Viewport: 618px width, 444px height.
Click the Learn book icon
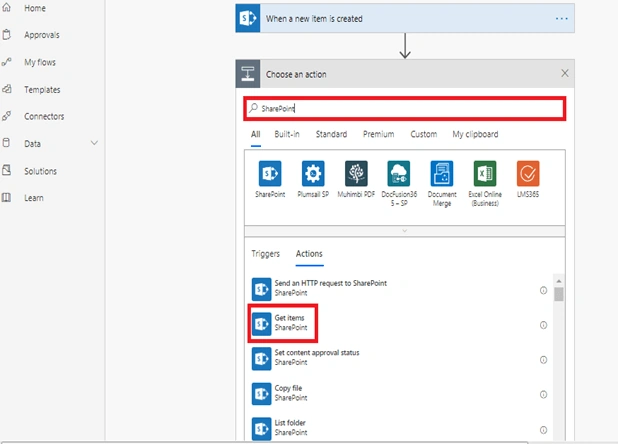(7, 197)
